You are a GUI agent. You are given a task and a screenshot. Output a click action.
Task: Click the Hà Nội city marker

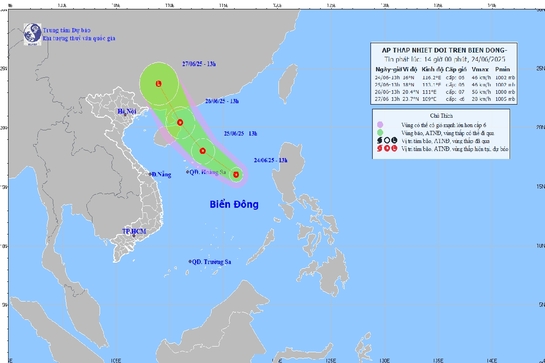(125, 114)
